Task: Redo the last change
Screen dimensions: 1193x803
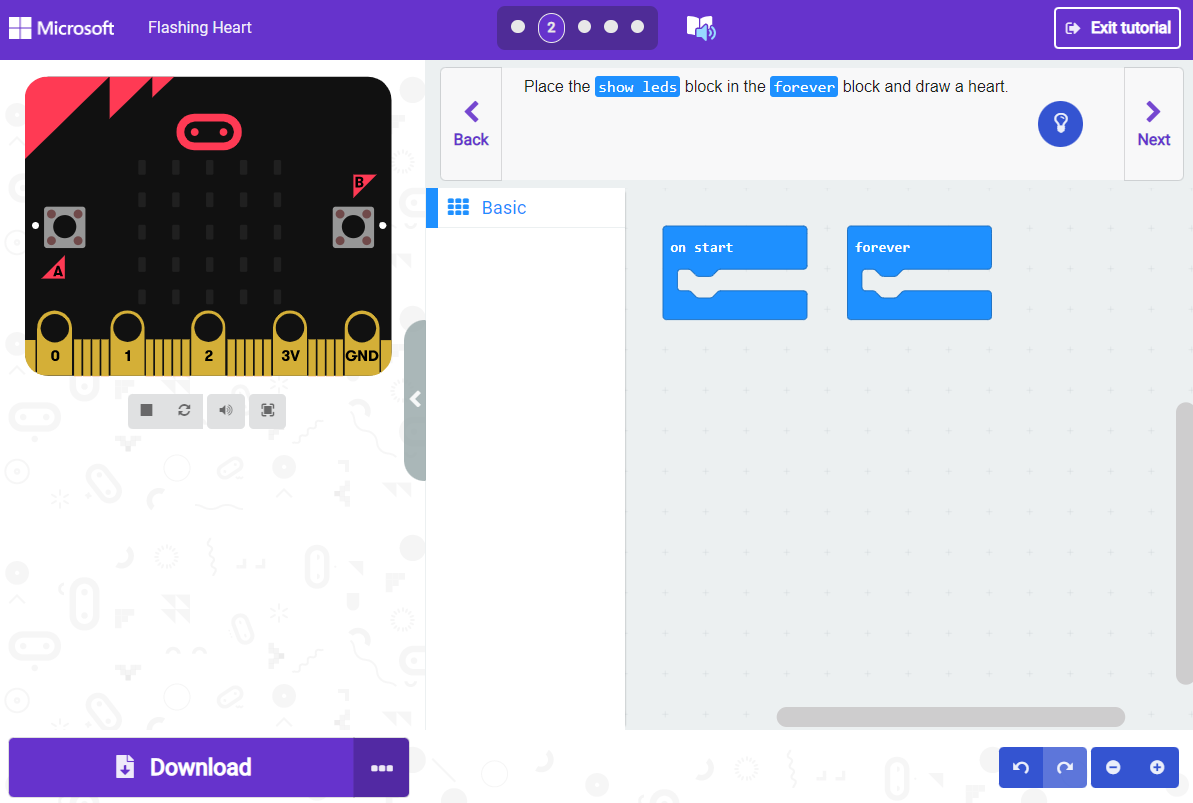Action: pyautogui.click(x=1064, y=767)
